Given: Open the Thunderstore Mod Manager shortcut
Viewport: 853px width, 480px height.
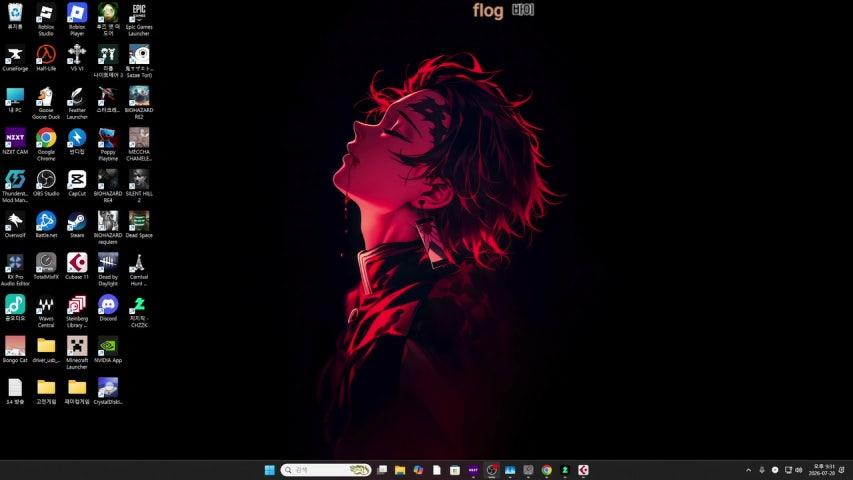Looking at the screenshot, I should coord(15,187).
